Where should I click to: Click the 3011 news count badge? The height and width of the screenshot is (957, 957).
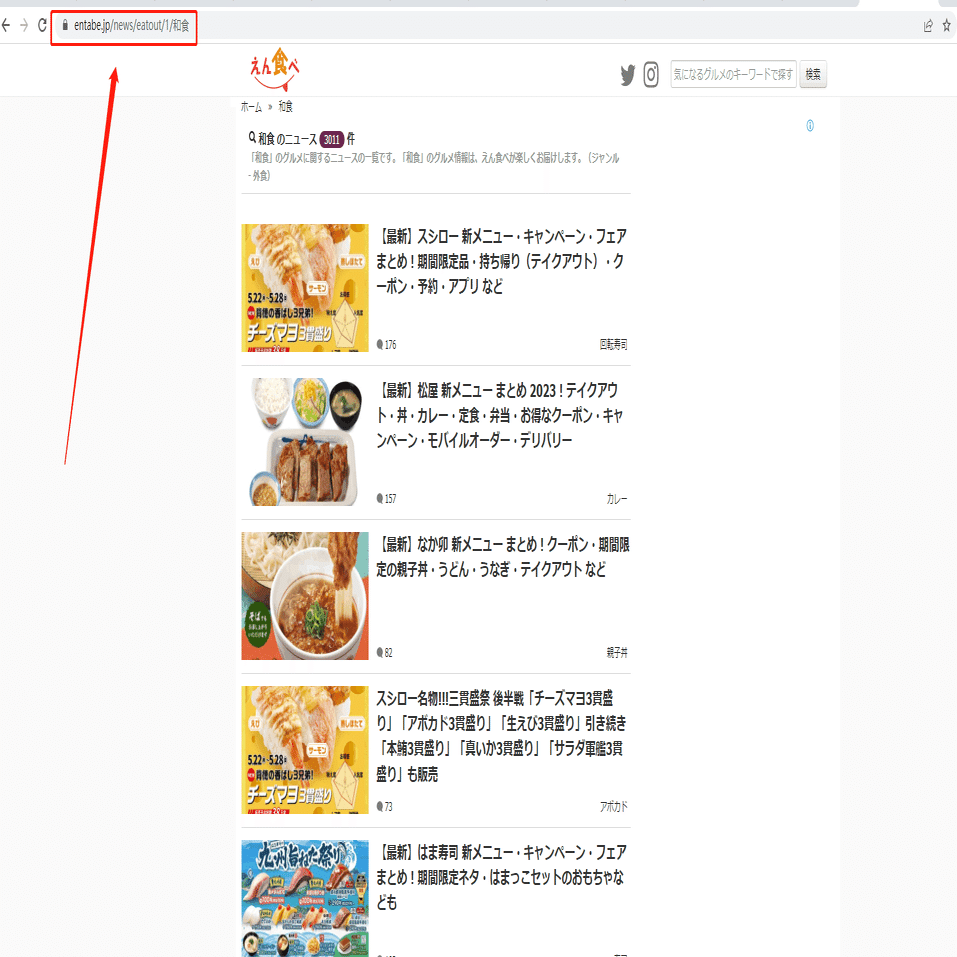click(x=332, y=139)
